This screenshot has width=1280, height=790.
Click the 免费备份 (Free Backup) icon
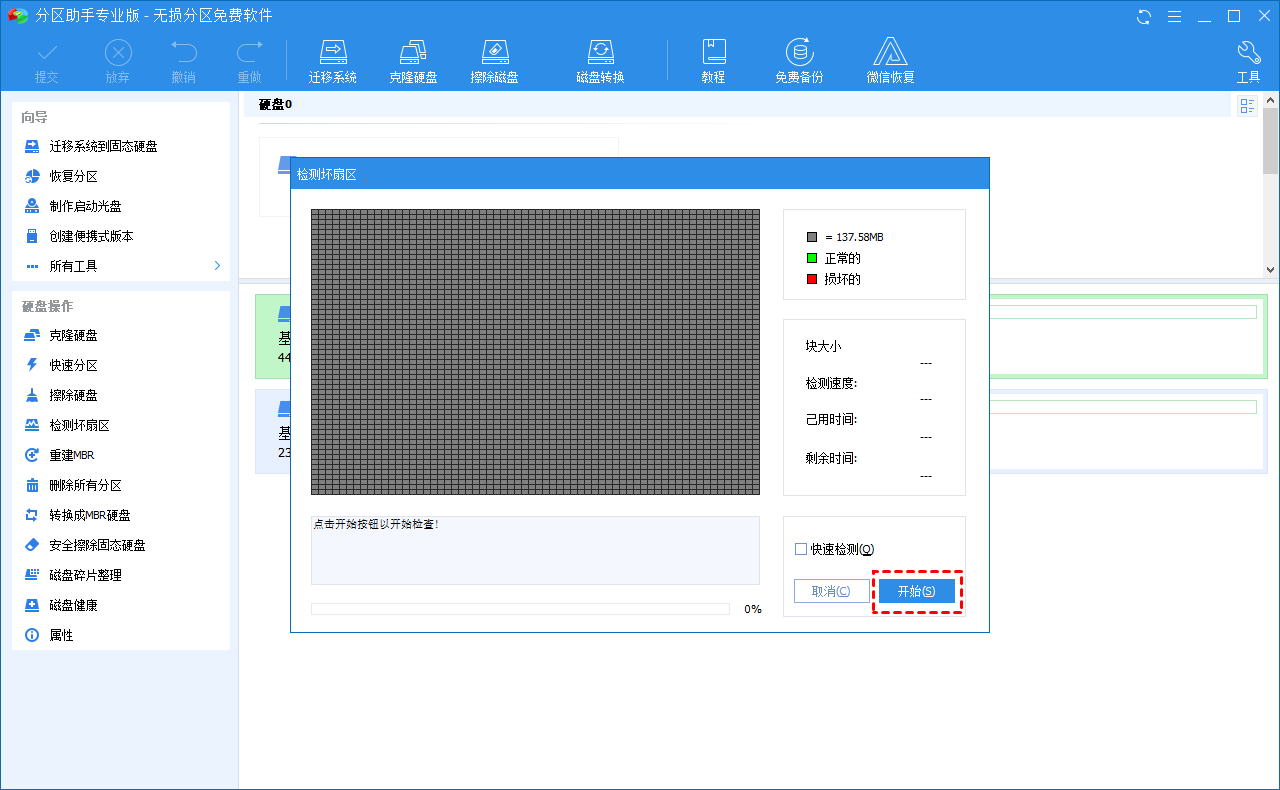coord(800,58)
